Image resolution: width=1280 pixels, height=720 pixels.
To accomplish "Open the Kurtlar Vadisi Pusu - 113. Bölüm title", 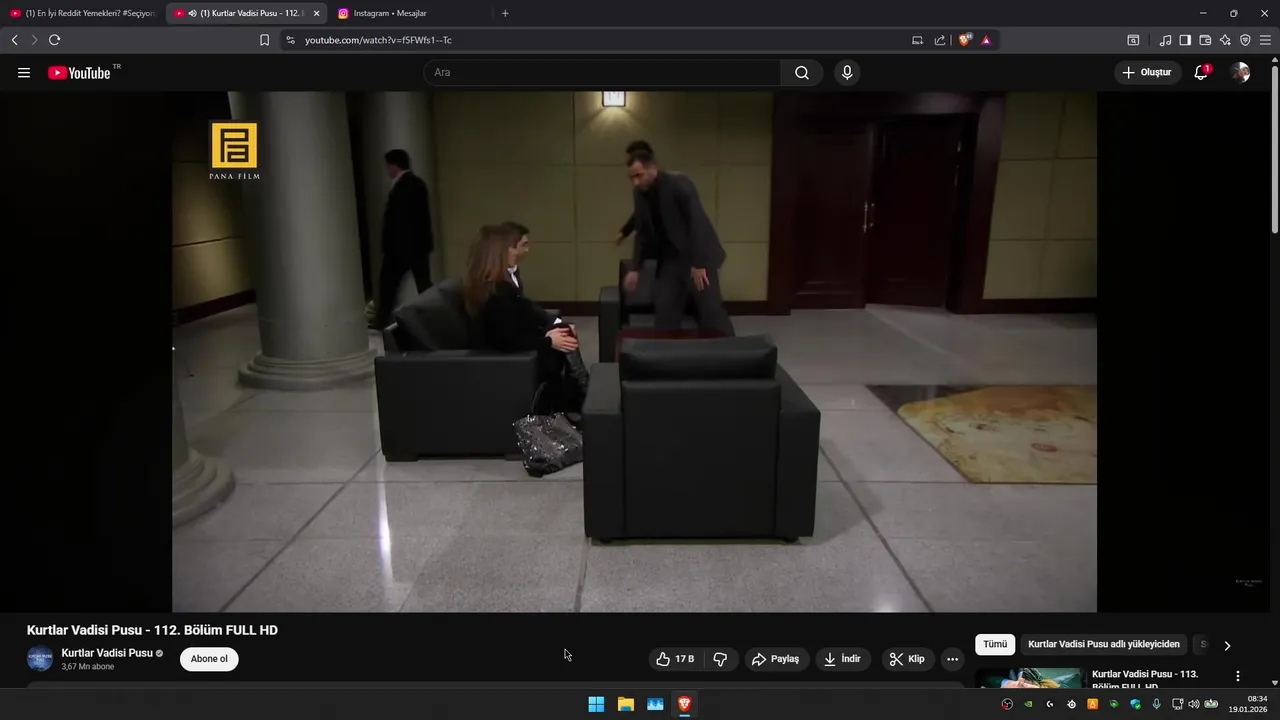I will click(1145, 680).
